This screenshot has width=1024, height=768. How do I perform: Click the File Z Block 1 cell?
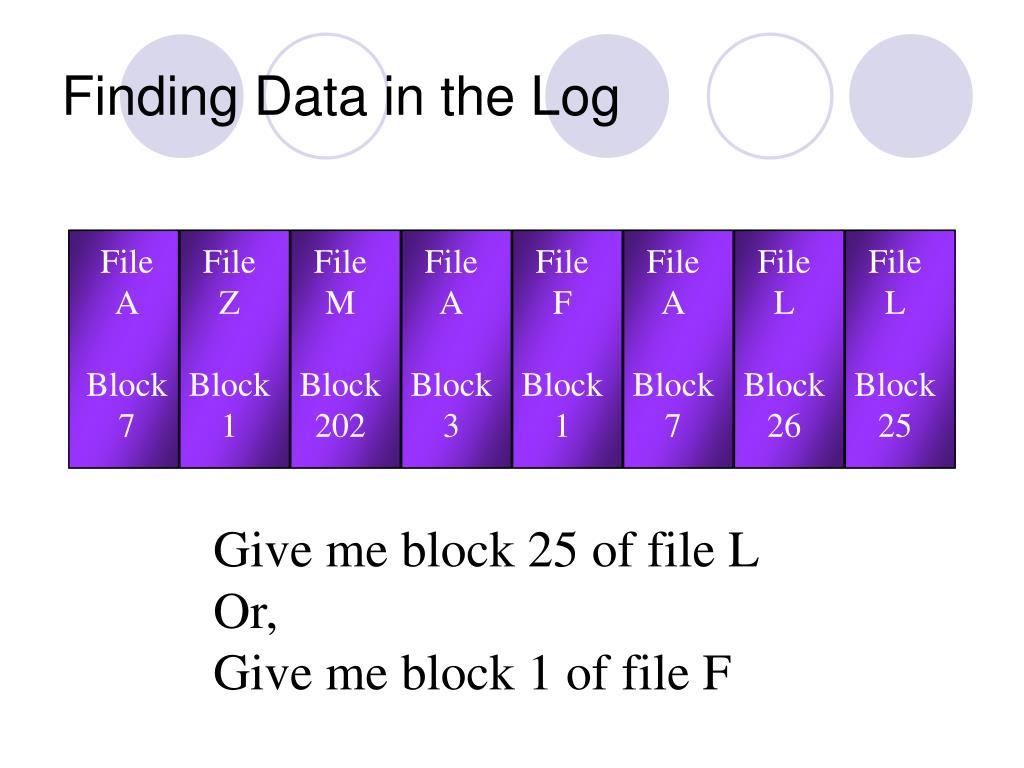(234, 349)
